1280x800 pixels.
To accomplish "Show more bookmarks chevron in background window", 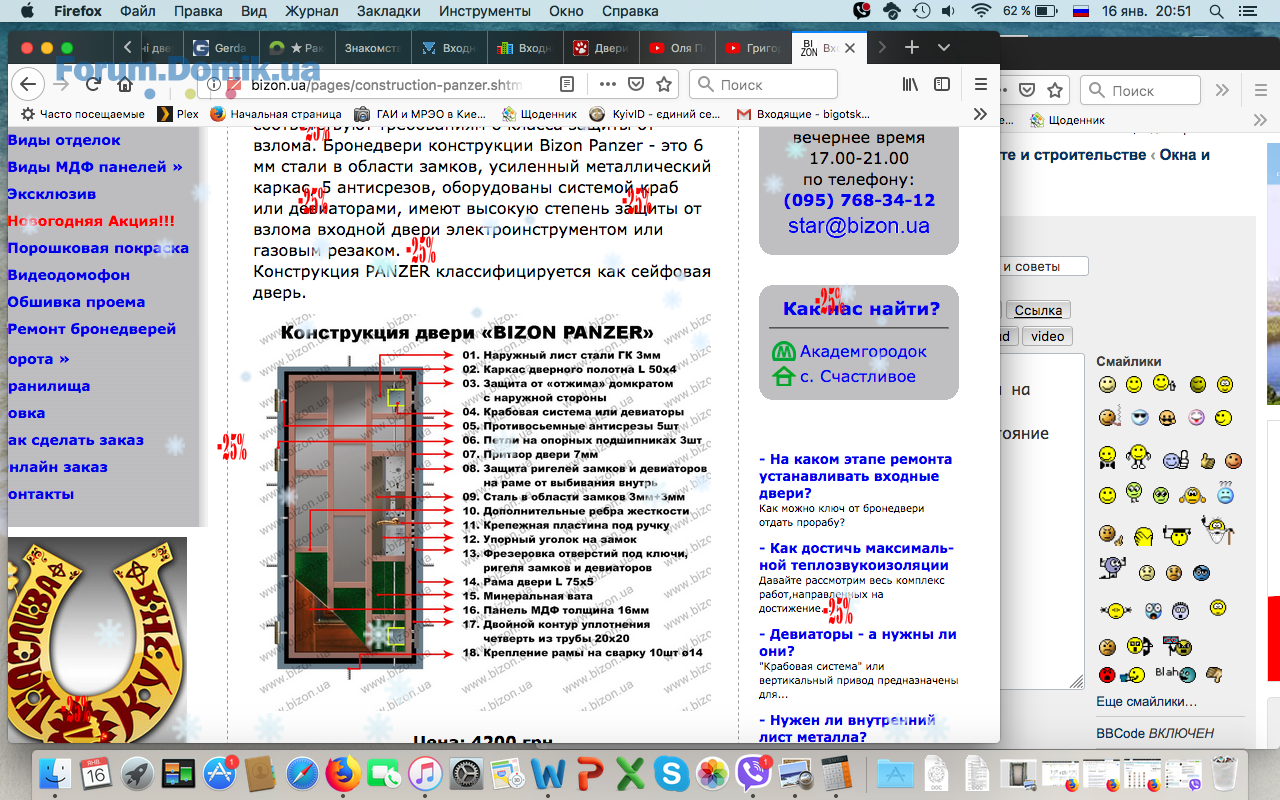I will click(1260, 120).
